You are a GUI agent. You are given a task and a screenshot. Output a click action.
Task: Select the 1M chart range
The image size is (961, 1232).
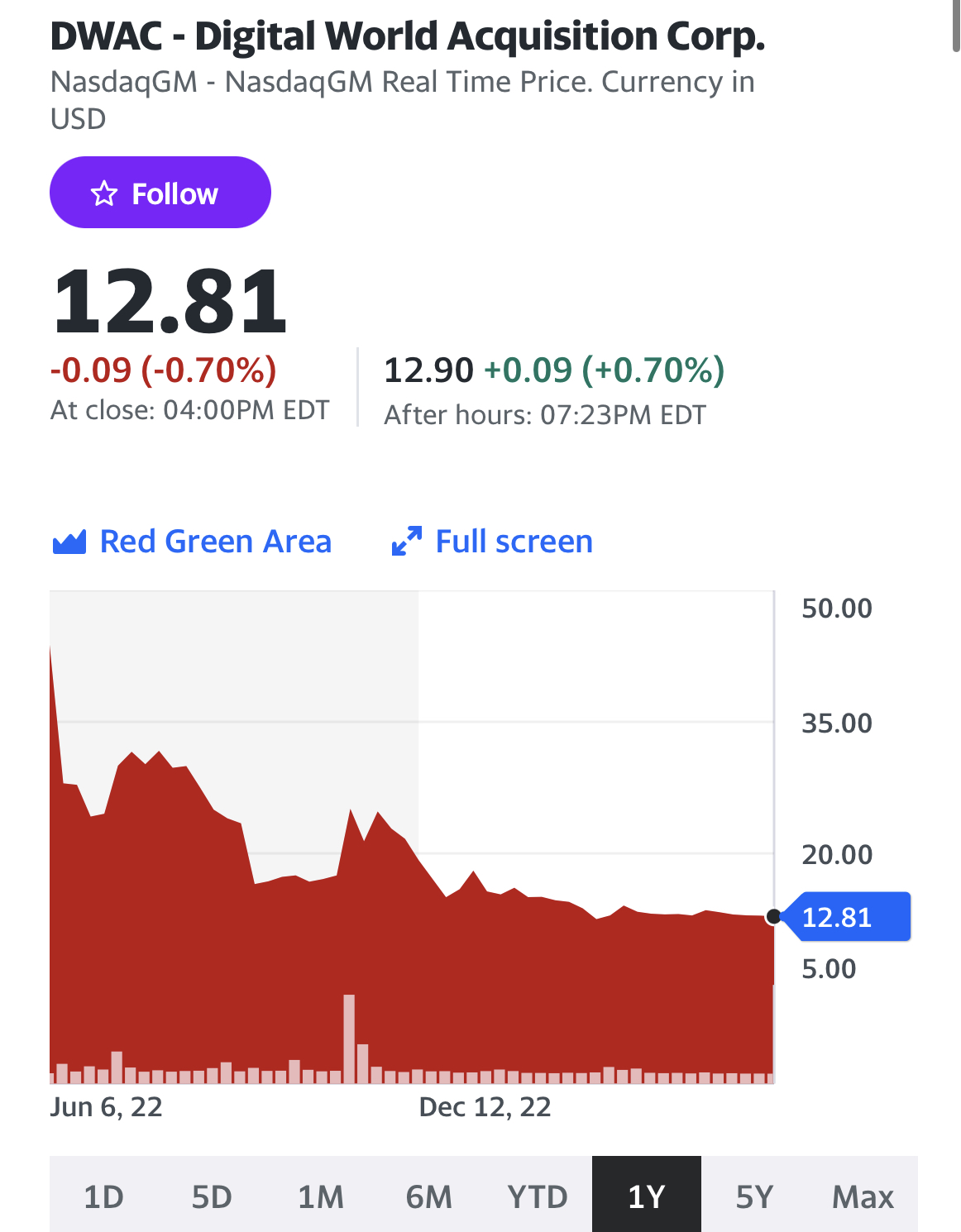(x=321, y=1196)
